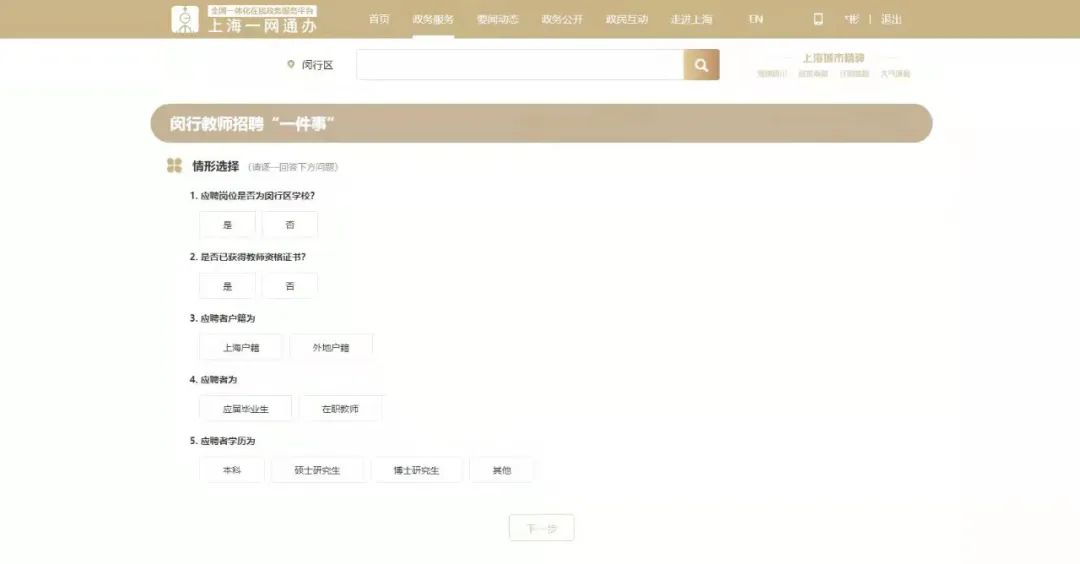
Task: Click the 上海一网通办 logo icon
Action: coord(185,19)
